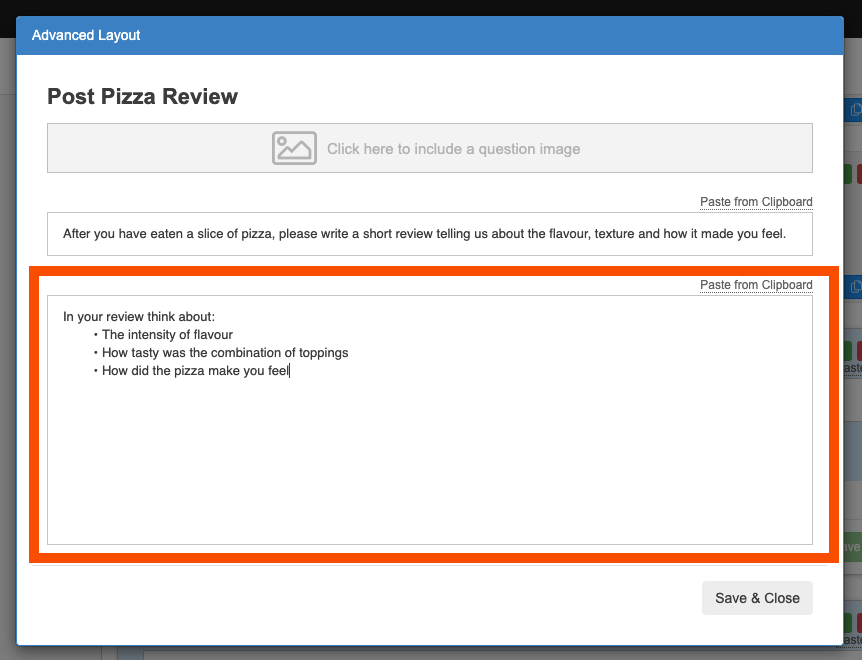
Task: Click second red button at right edge
Action: [x=859, y=351]
